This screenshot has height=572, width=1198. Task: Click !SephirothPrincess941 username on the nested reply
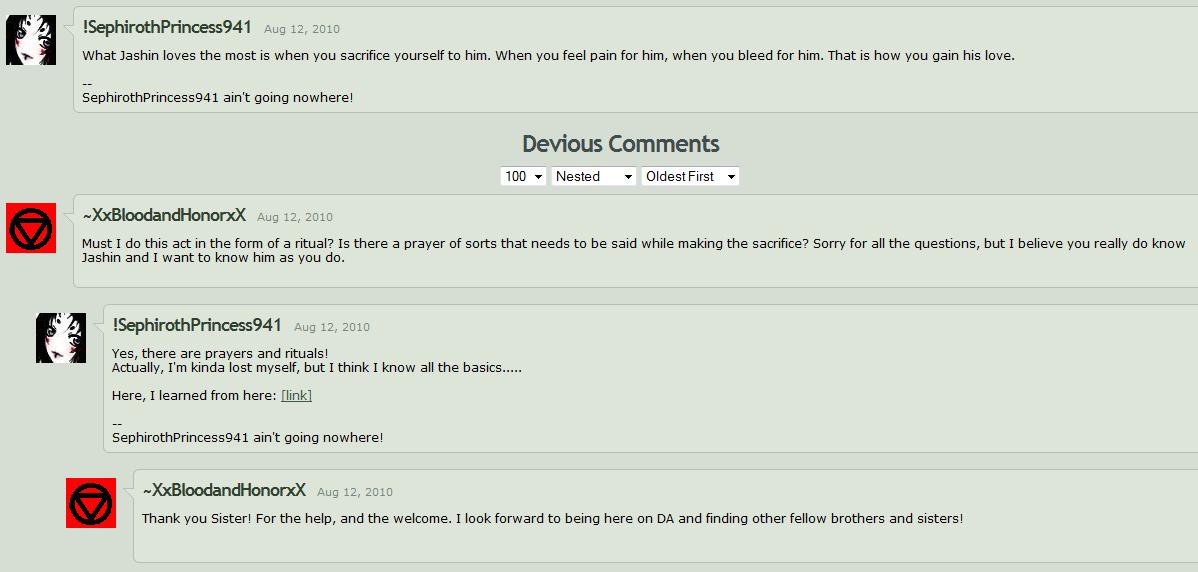(x=197, y=325)
